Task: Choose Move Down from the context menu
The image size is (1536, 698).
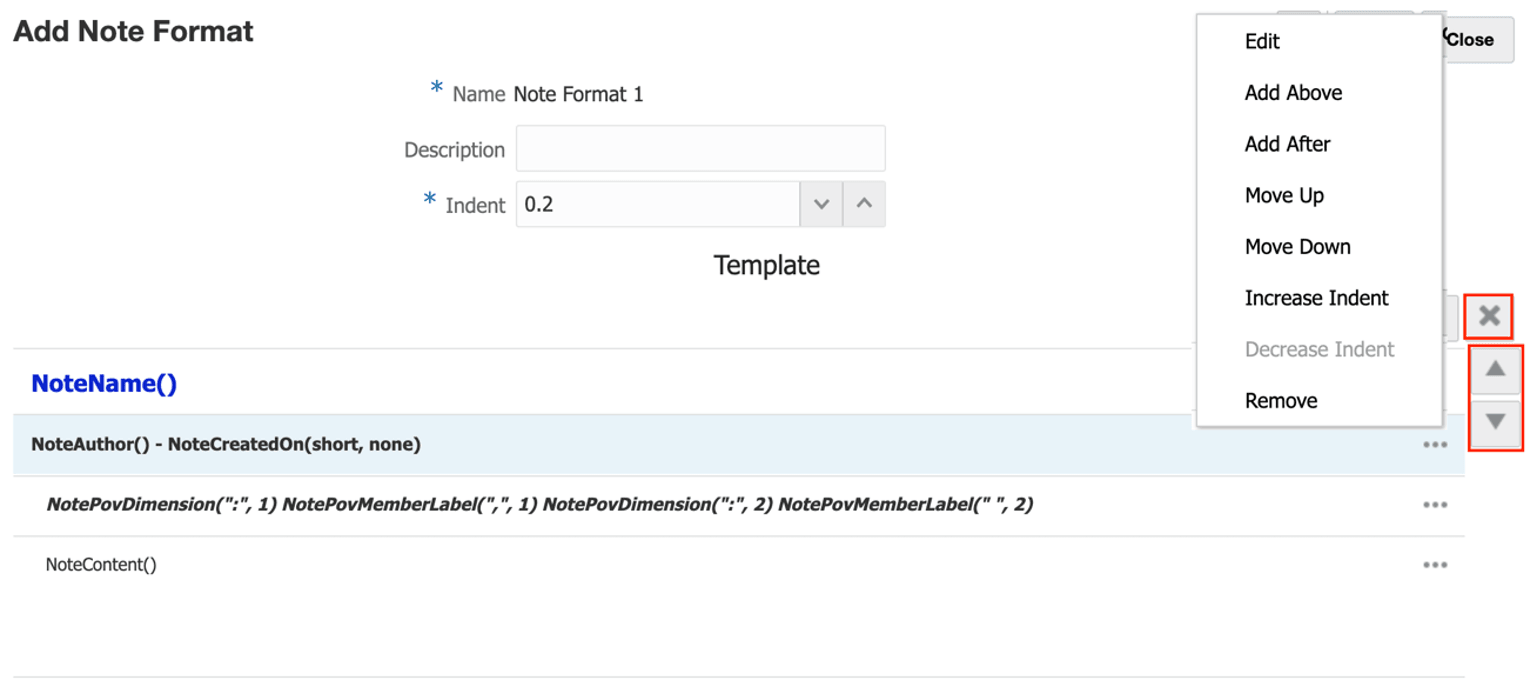Action: (x=1297, y=247)
